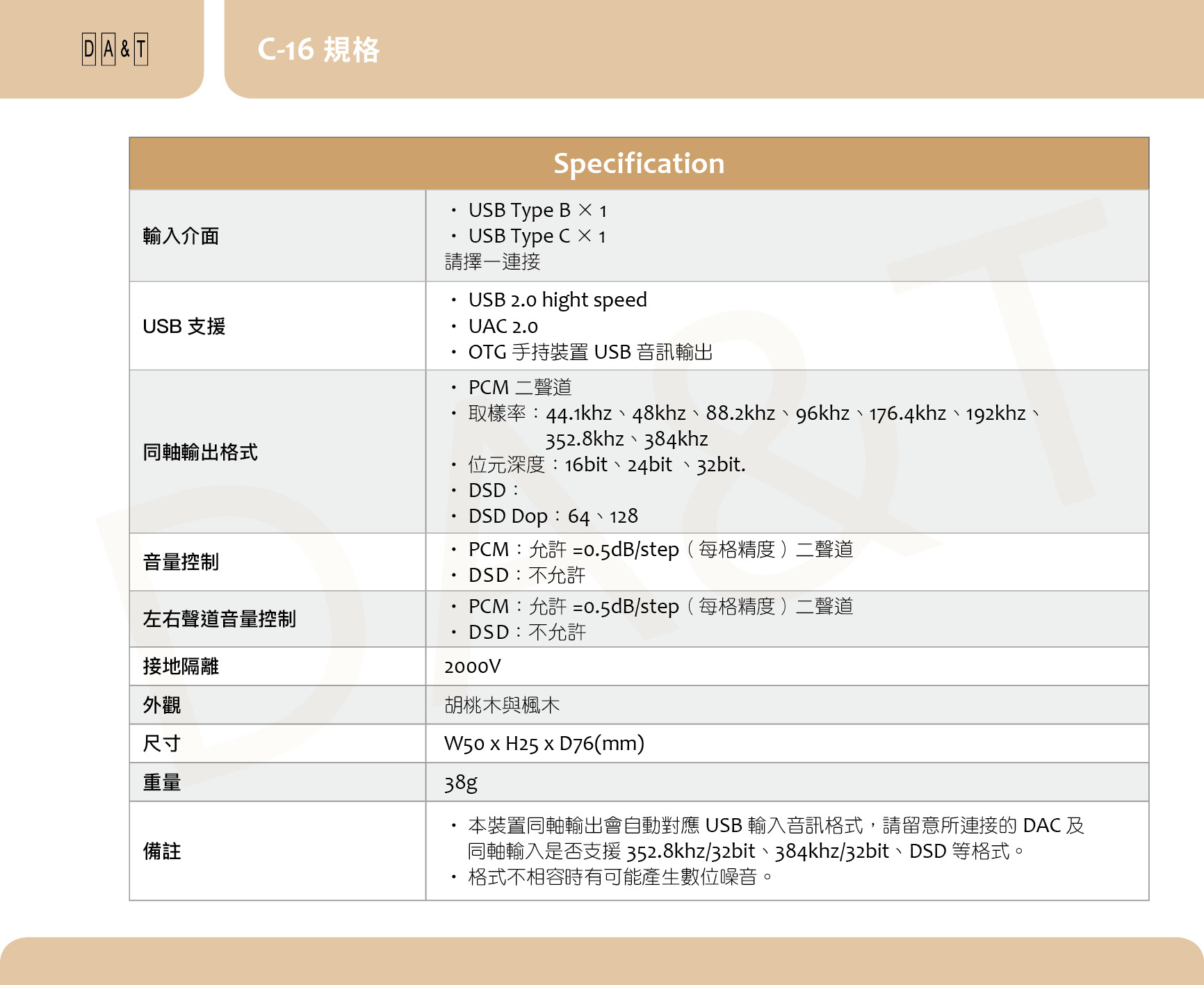The image size is (1204, 985).
Task: Click the DA&T logo in the header
Action: click(115, 49)
